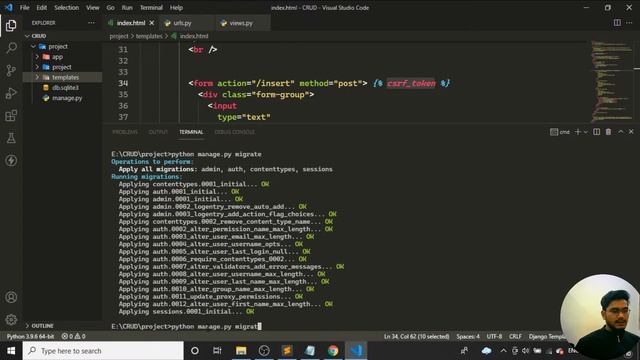This screenshot has height=360, width=640.
Task: Click the project breadcrumb segment
Action: point(119,36)
